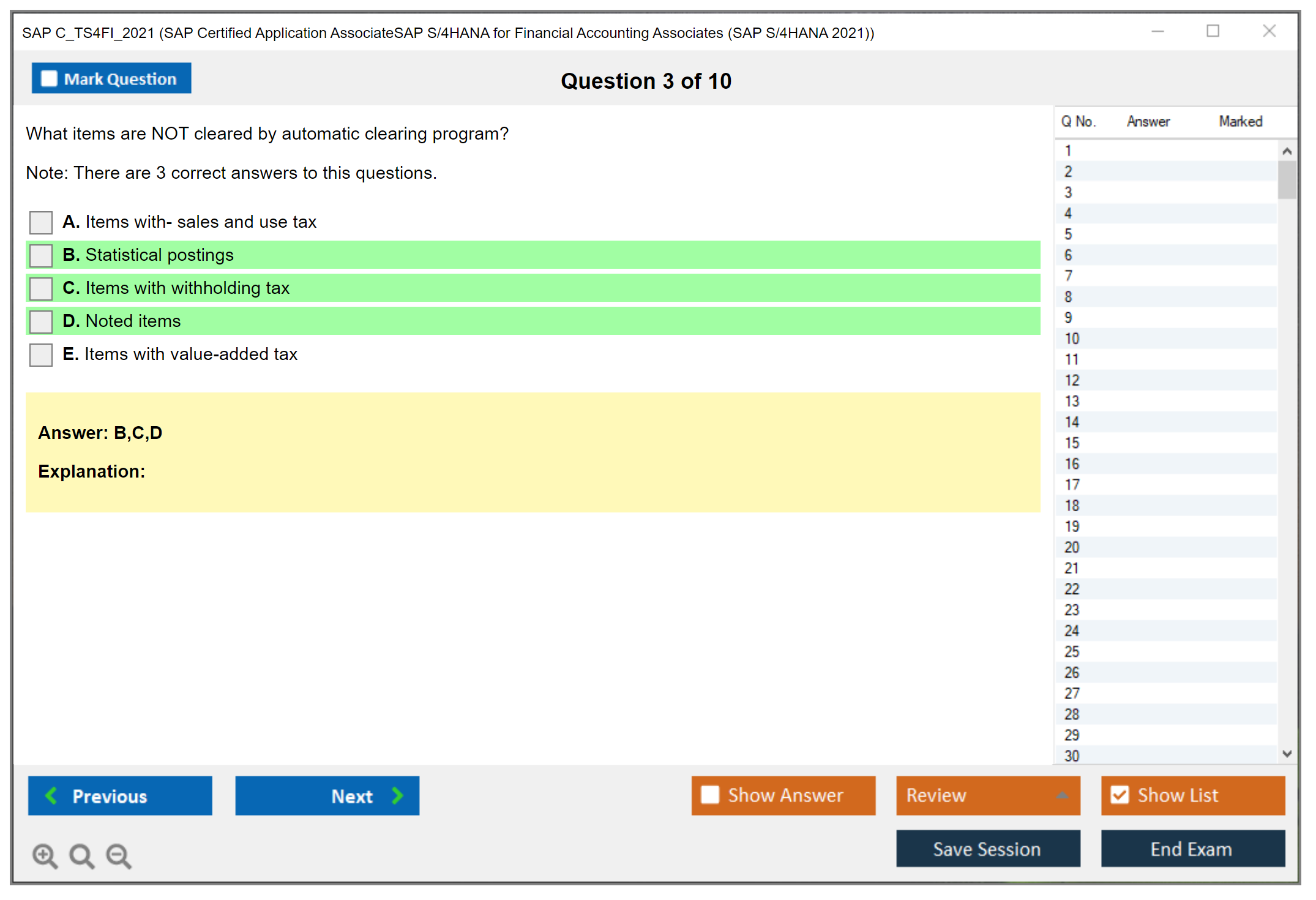1316x900 pixels.
Task: Expand the Review dropdown menu
Action: pyautogui.click(x=1063, y=795)
